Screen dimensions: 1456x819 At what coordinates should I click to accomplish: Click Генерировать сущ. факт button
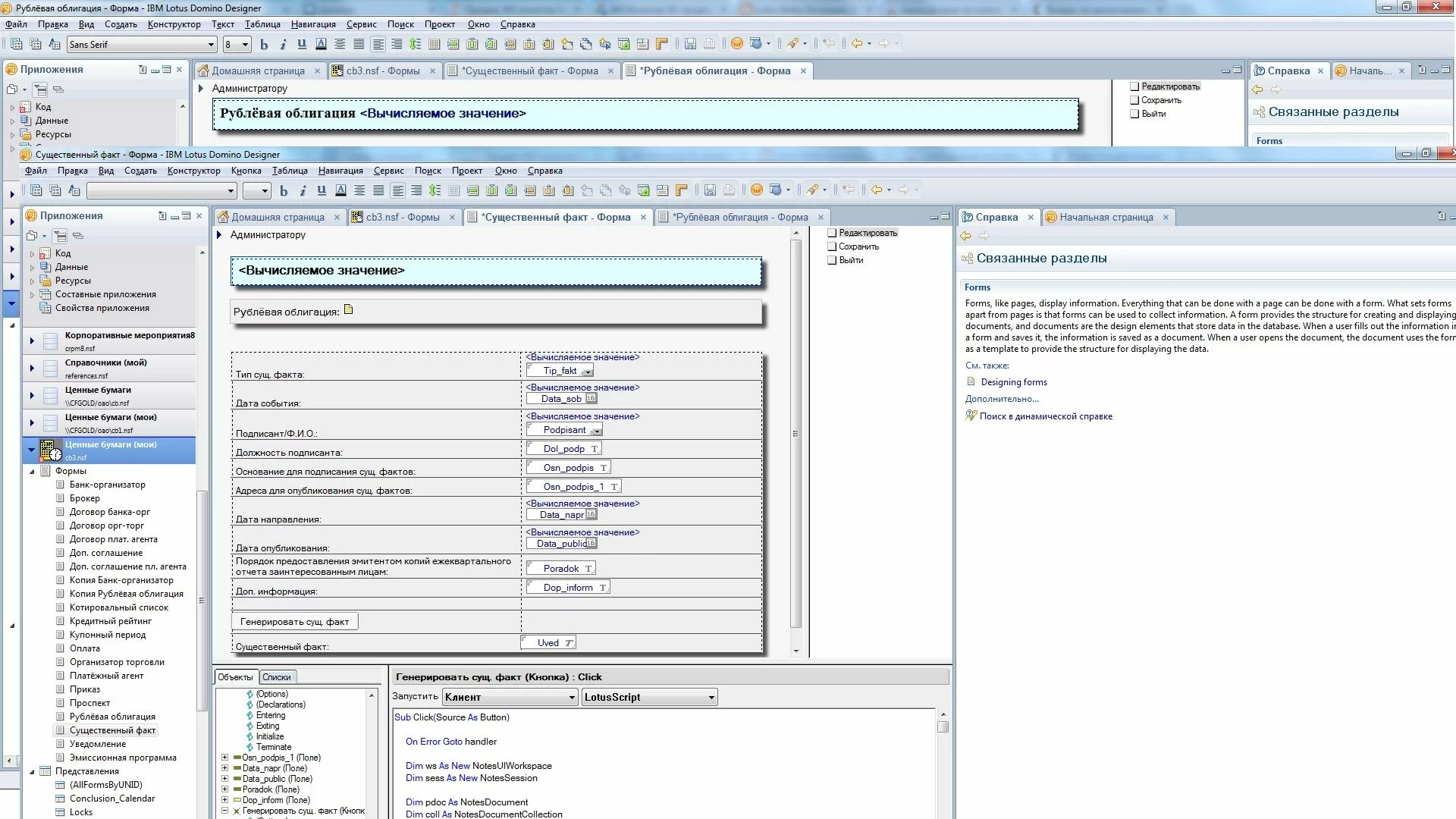(294, 622)
